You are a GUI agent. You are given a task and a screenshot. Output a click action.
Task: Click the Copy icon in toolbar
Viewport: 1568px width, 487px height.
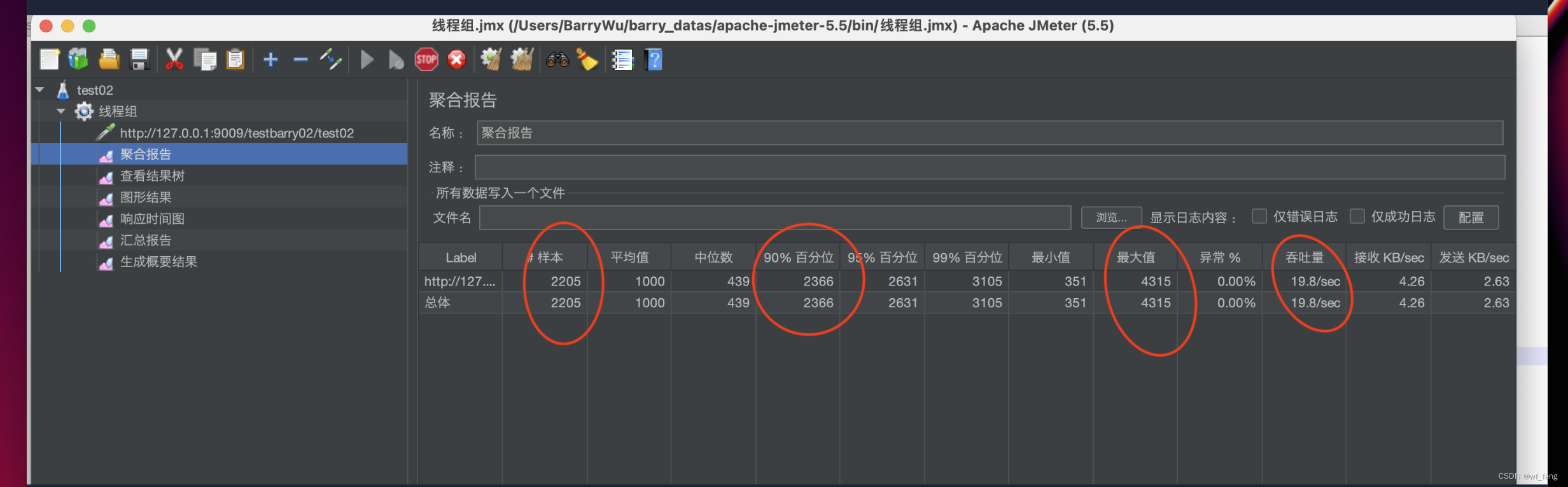[x=205, y=60]
